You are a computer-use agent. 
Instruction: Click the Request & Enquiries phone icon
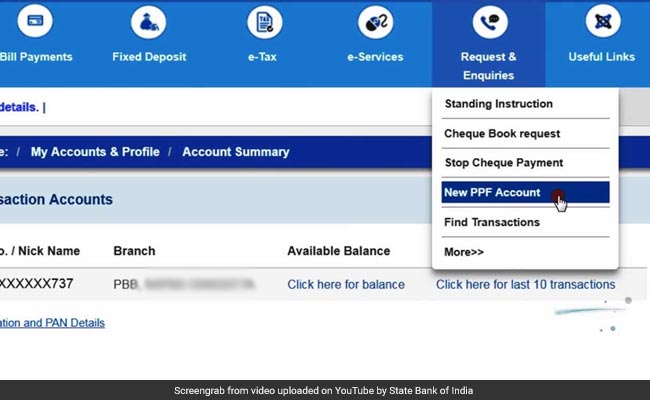click(488, 21)
